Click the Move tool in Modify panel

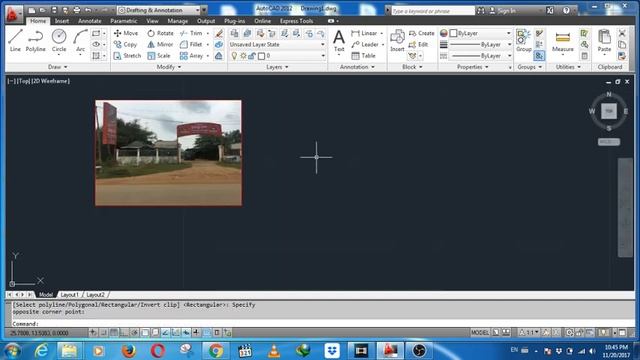click(126, 33)
